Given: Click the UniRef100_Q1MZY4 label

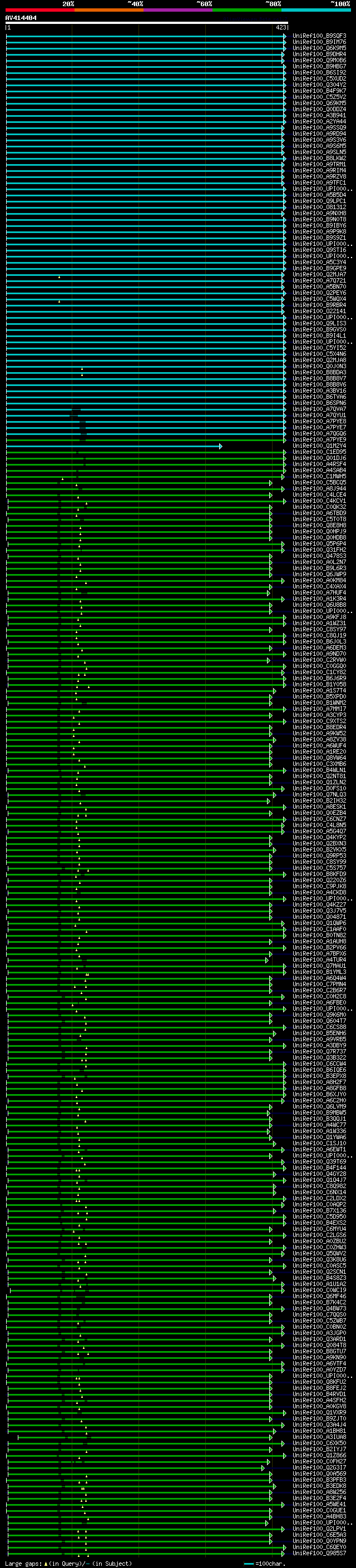Looking at the screenshot, I should point(319,446).
